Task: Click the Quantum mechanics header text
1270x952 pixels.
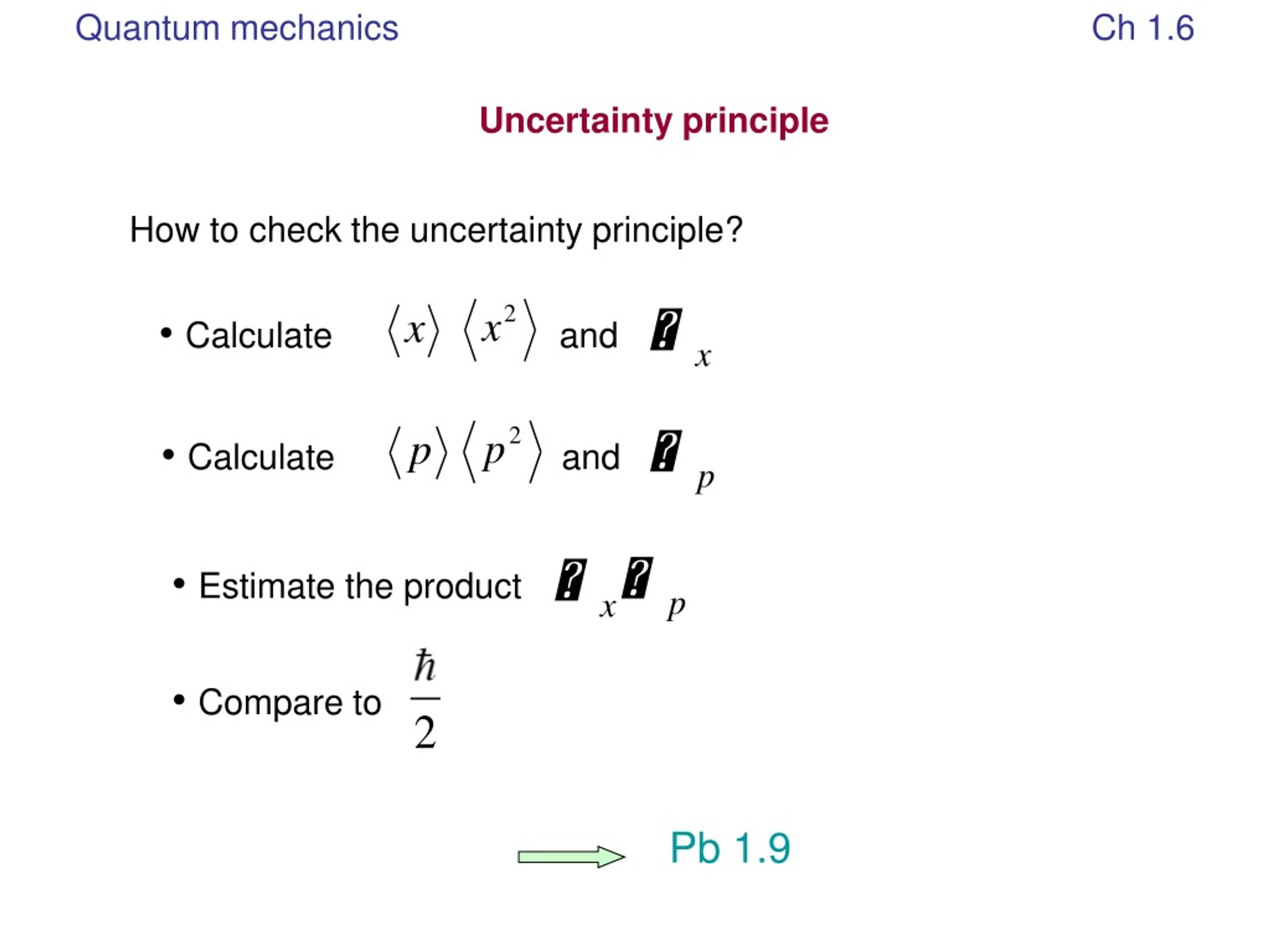Action: coord(237,28)
